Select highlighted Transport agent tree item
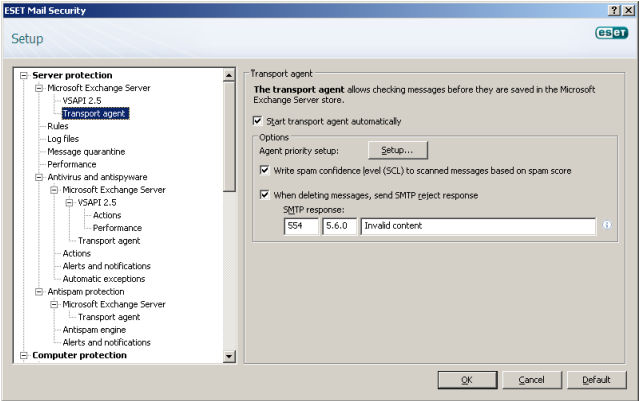The height and width of the screenshot is (401, 640). tap(95, 114)
